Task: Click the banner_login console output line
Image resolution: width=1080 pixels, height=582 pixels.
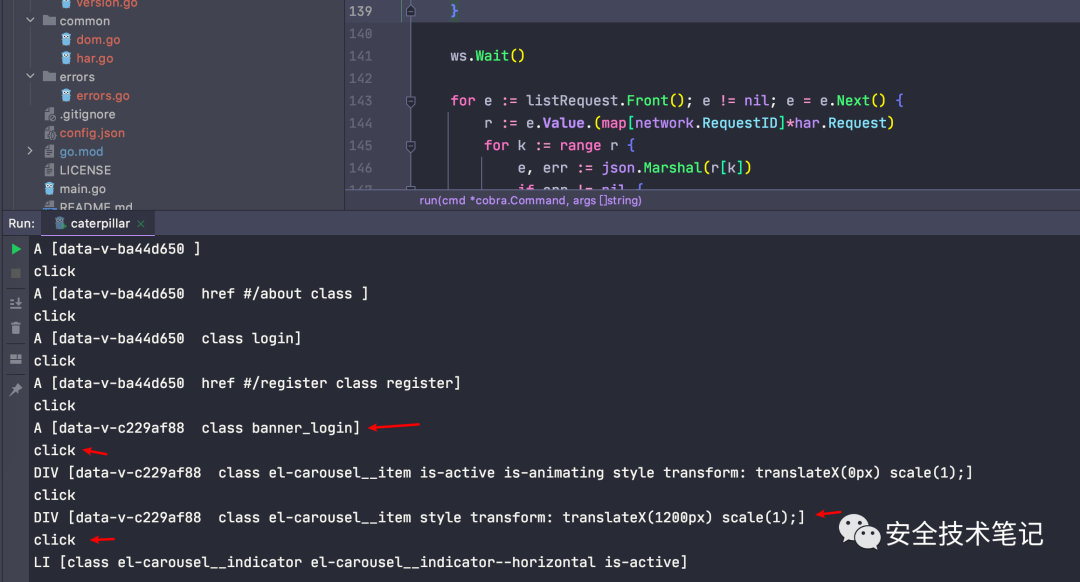Action: [x=197, y=428]
